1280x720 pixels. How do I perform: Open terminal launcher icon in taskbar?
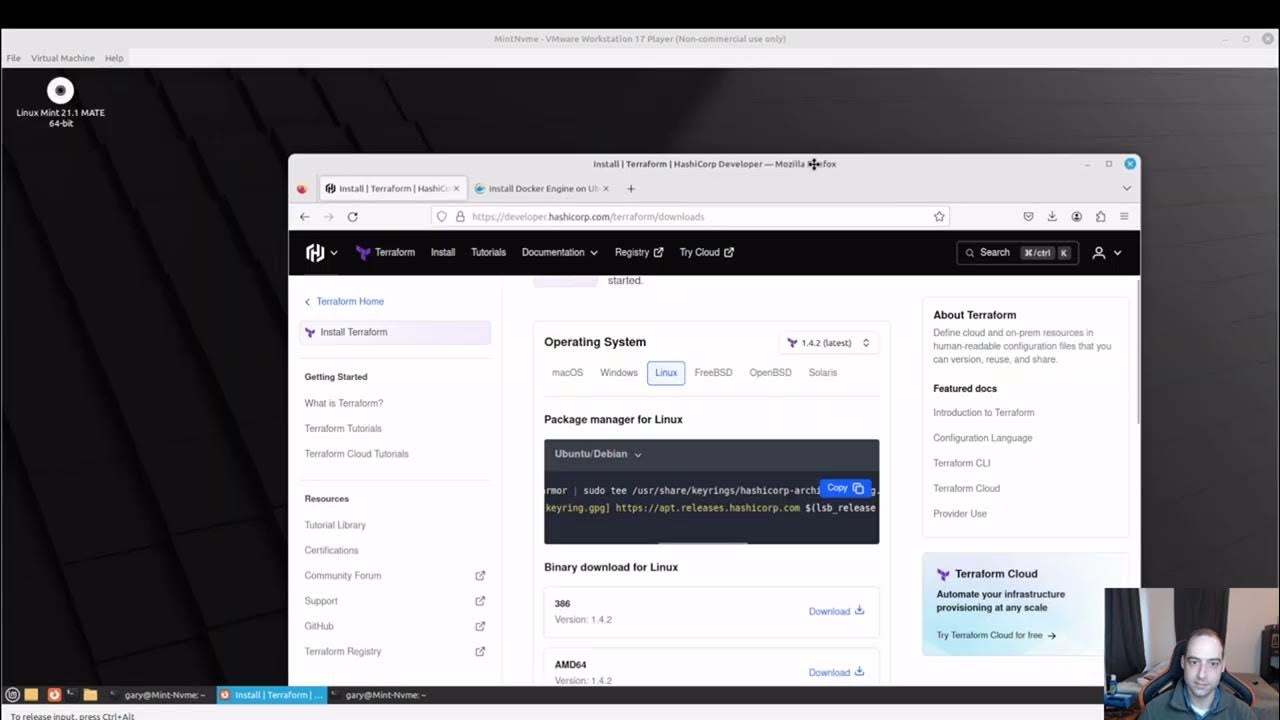pyautogui.click(x=72, y=694)
